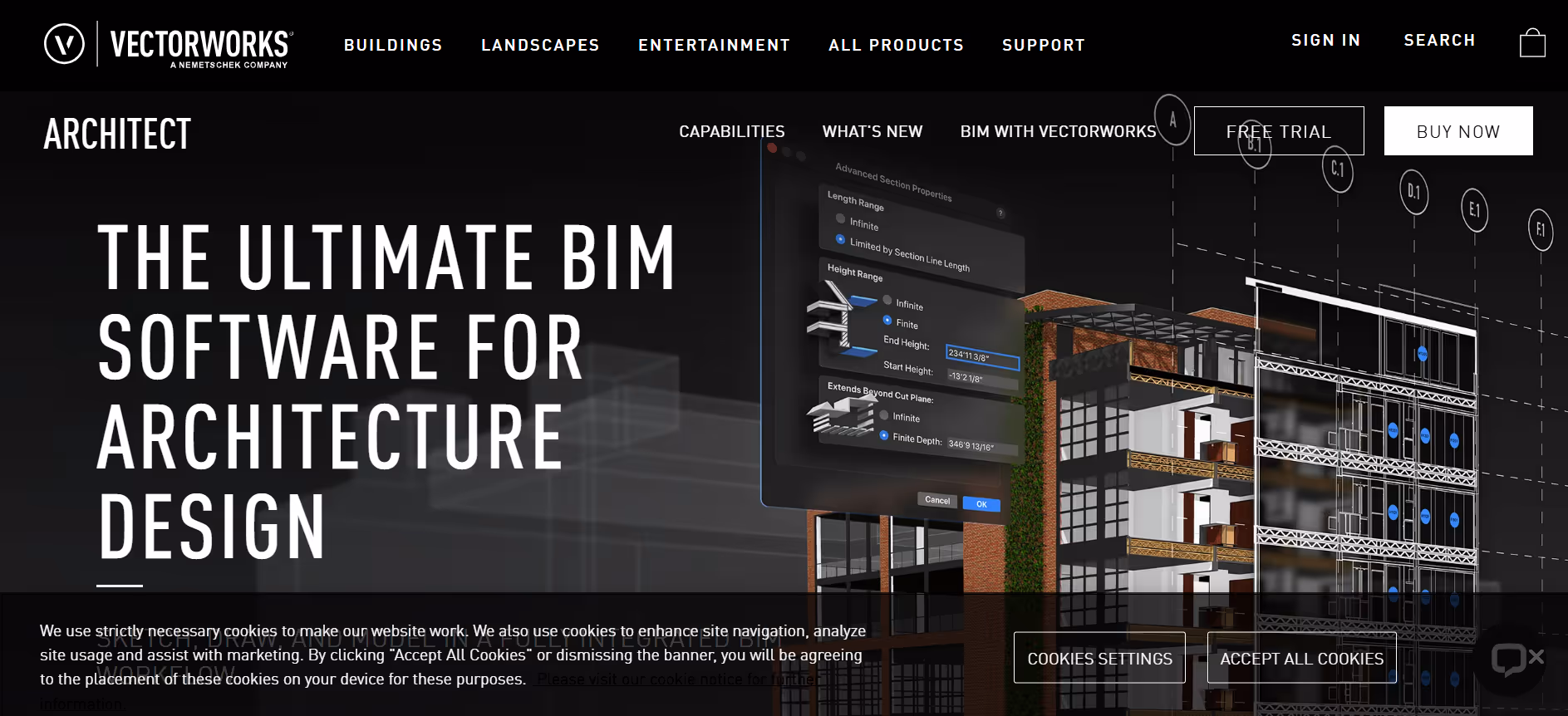Open the Buildings menu

click(x=393, y=45)
